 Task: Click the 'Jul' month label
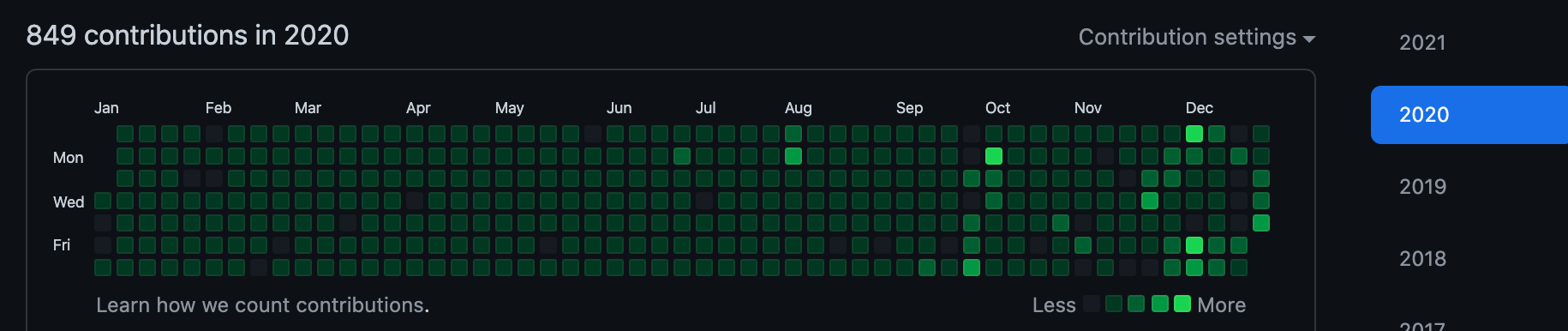tap(705, 108)
